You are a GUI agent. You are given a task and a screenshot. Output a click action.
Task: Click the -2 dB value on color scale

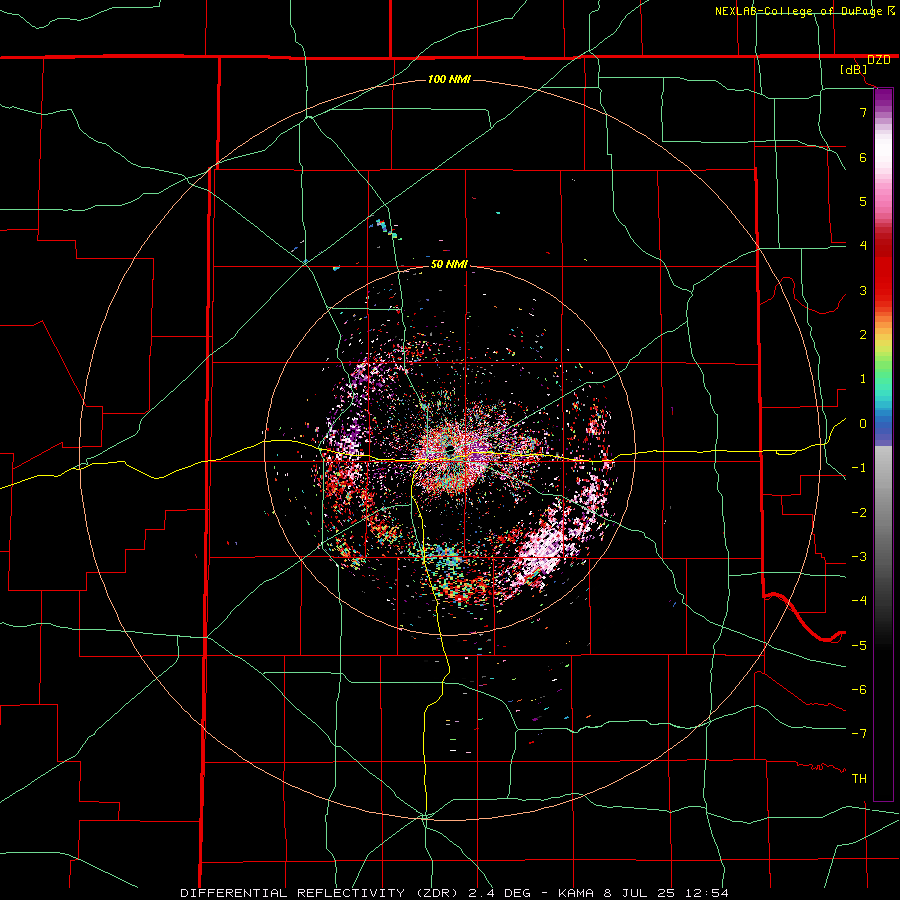tap(859, 513)
